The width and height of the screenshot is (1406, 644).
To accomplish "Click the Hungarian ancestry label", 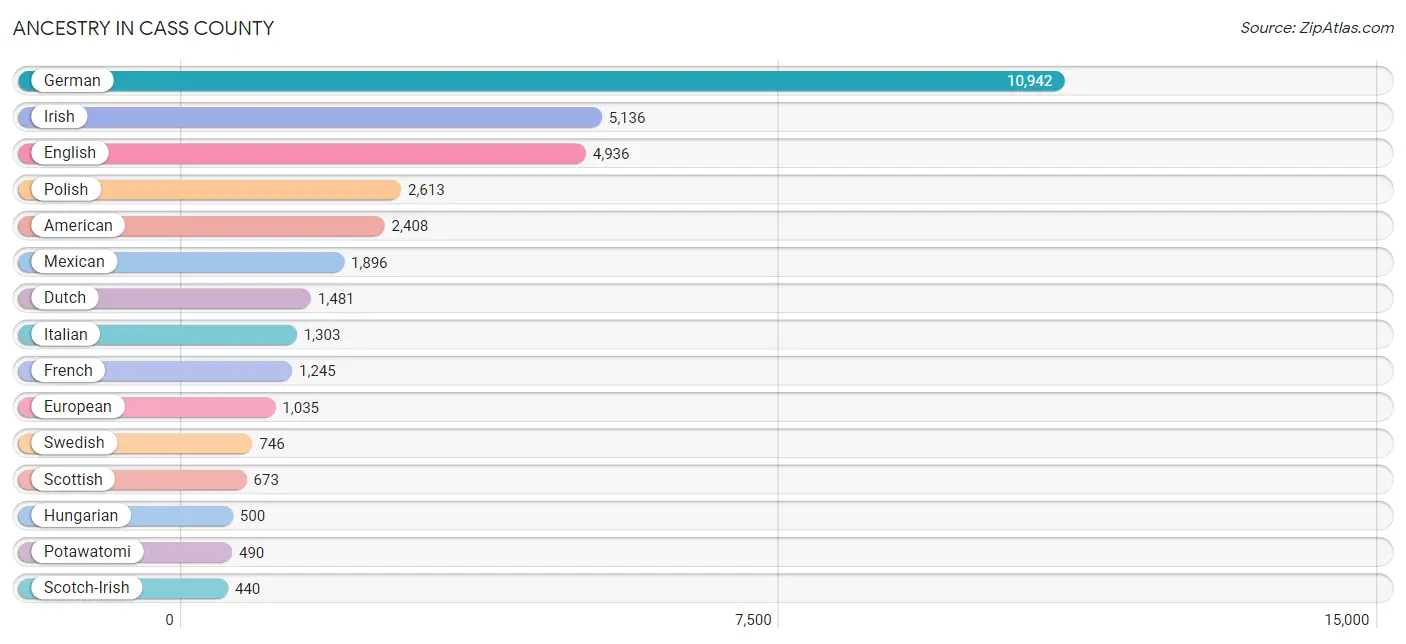I will [x=81, y=515].
